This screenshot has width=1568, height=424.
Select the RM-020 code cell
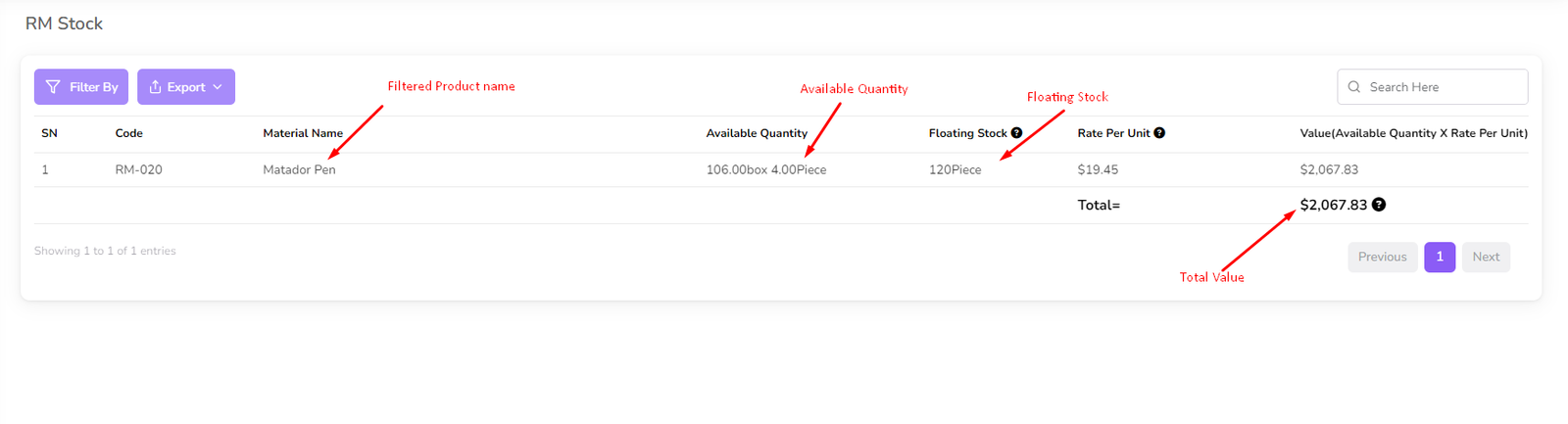point(138,169)
